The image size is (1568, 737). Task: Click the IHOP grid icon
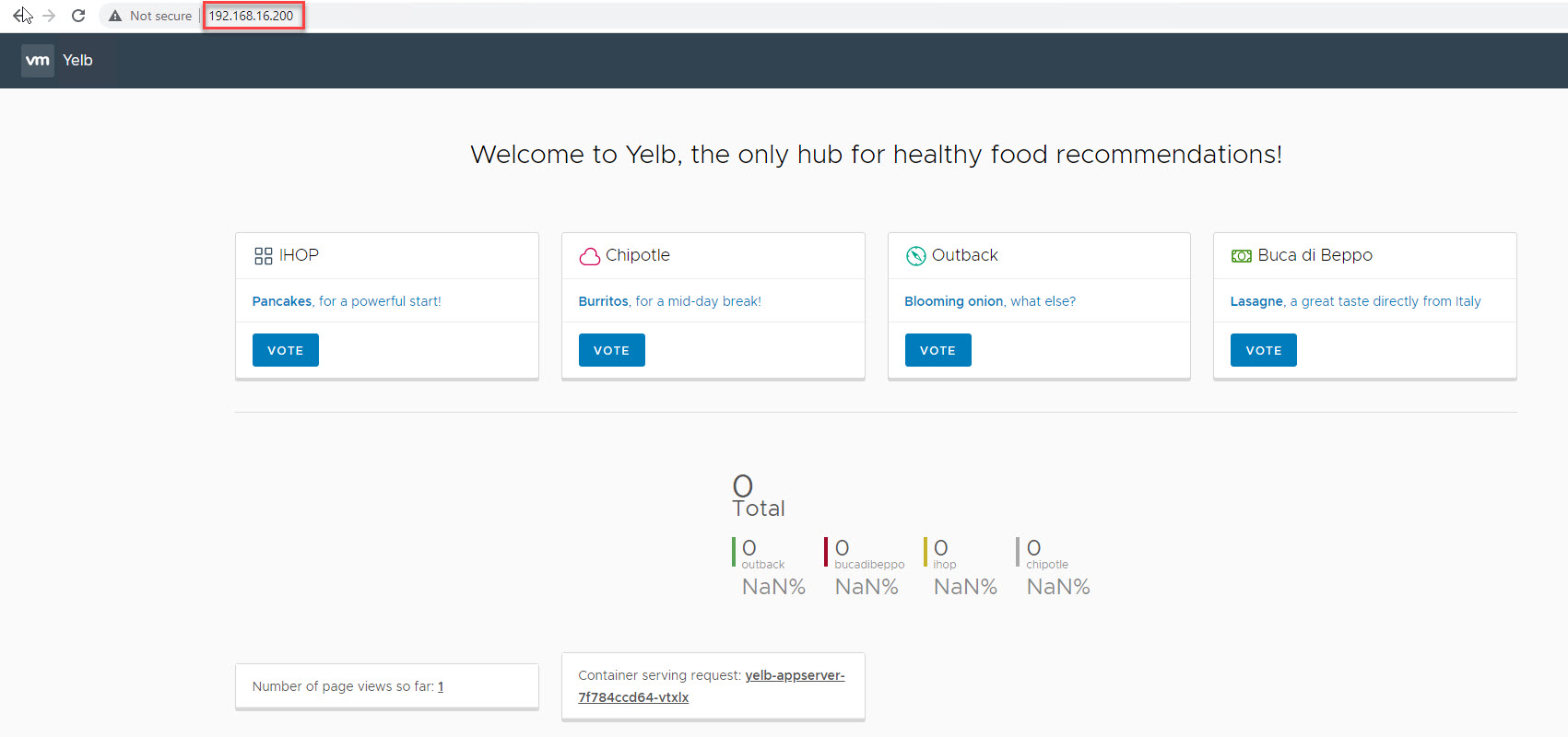(264, 256)
